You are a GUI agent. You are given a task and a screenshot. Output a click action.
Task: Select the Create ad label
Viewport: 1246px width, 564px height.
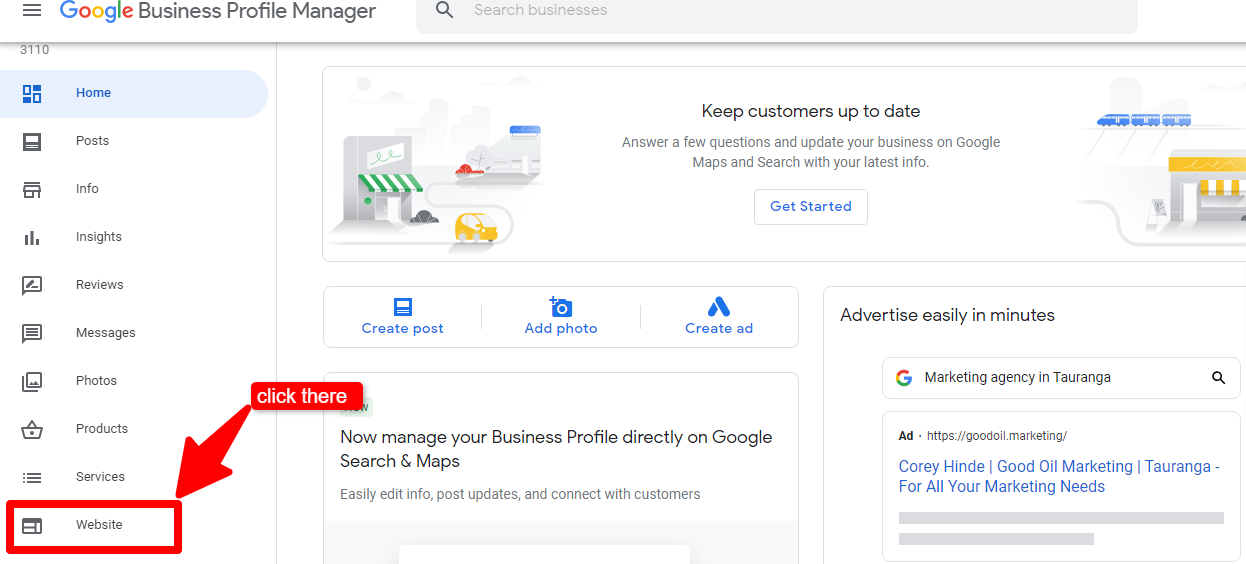tap(719, 329)
